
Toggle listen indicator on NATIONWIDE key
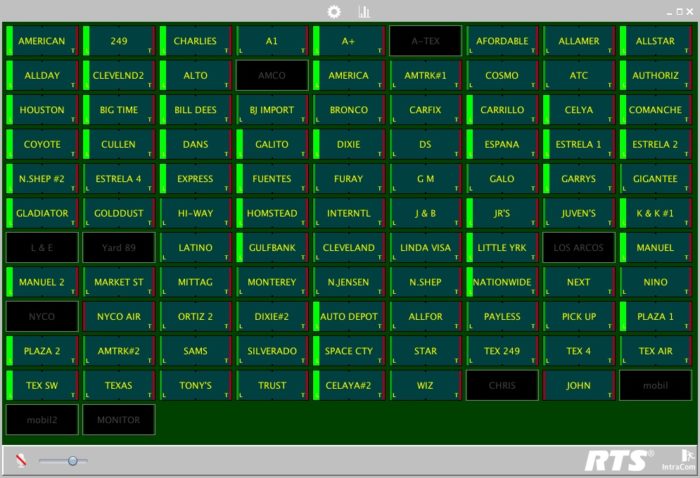click(x=470, y=282)
